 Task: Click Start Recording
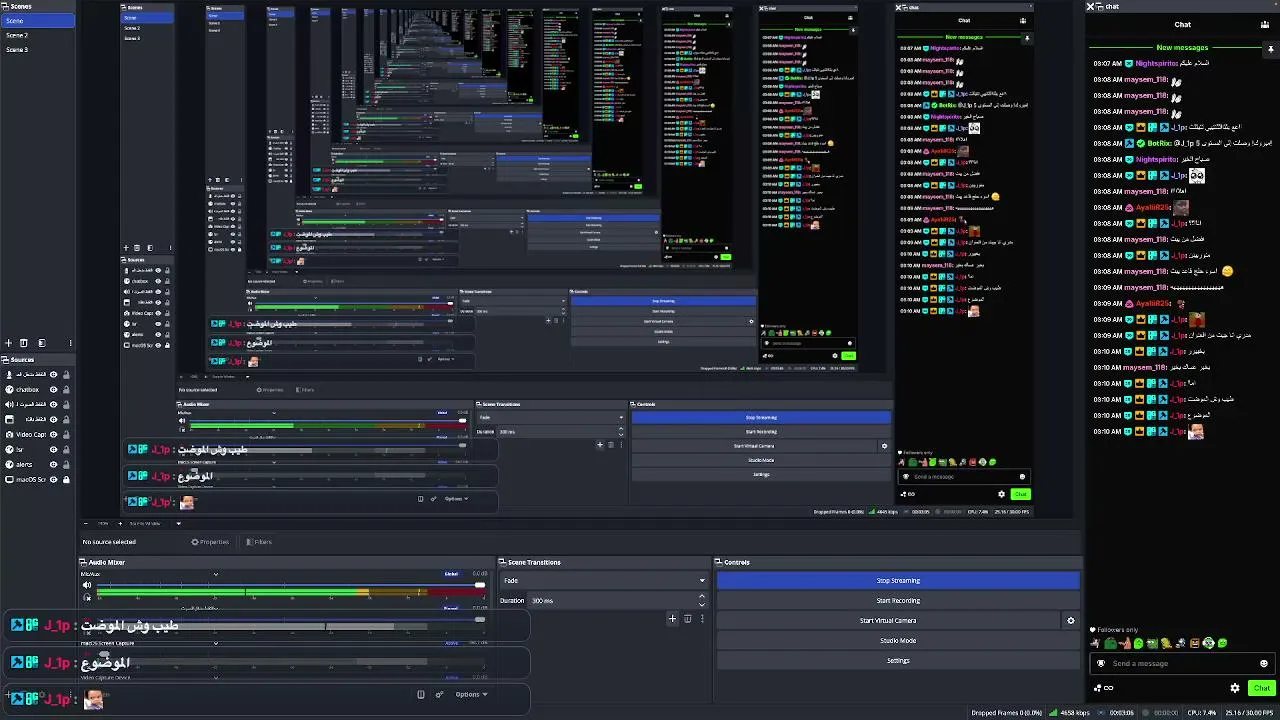(x=898, y=600)
